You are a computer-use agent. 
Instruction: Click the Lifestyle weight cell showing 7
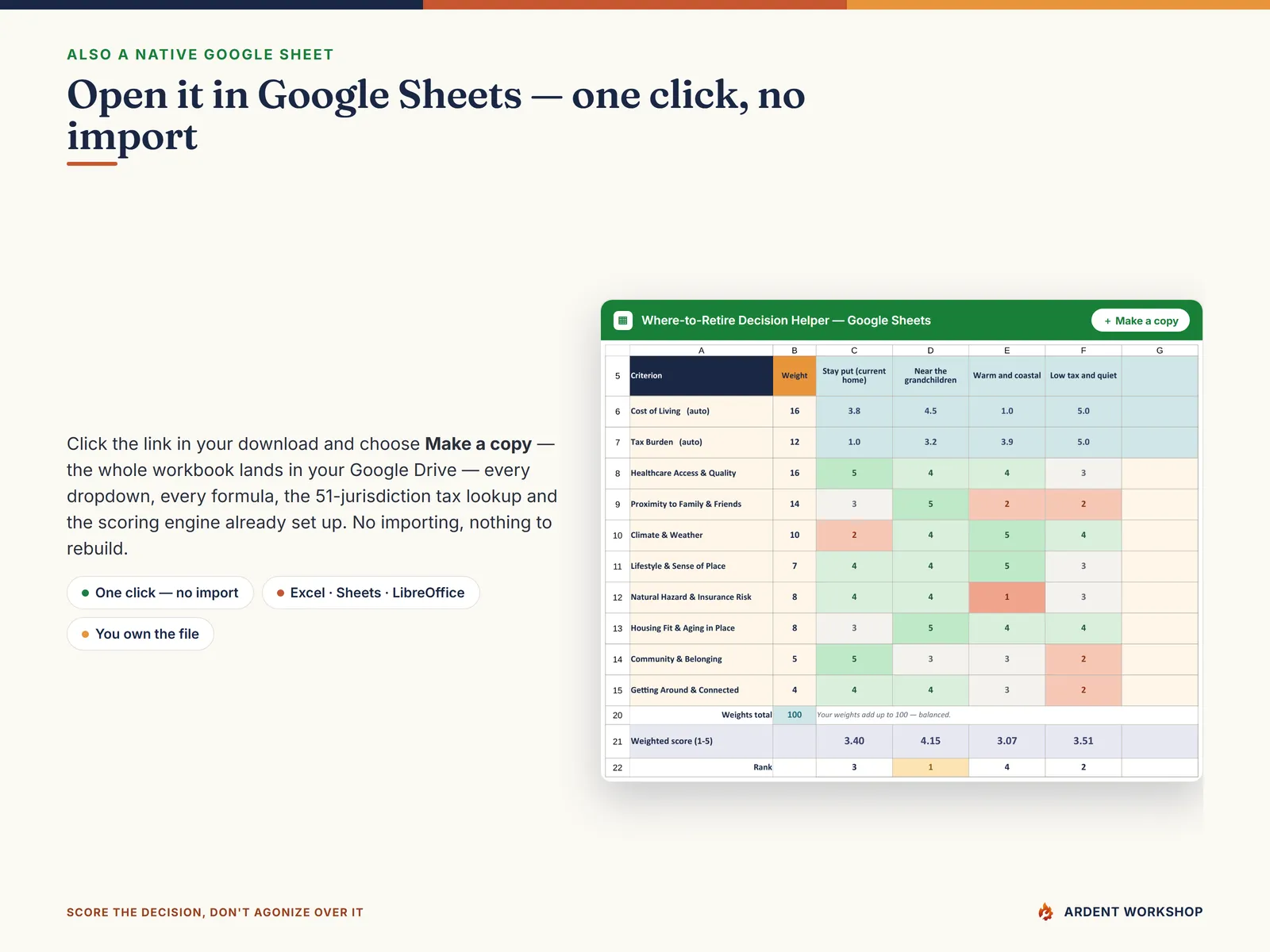click(x=795, y=566)
